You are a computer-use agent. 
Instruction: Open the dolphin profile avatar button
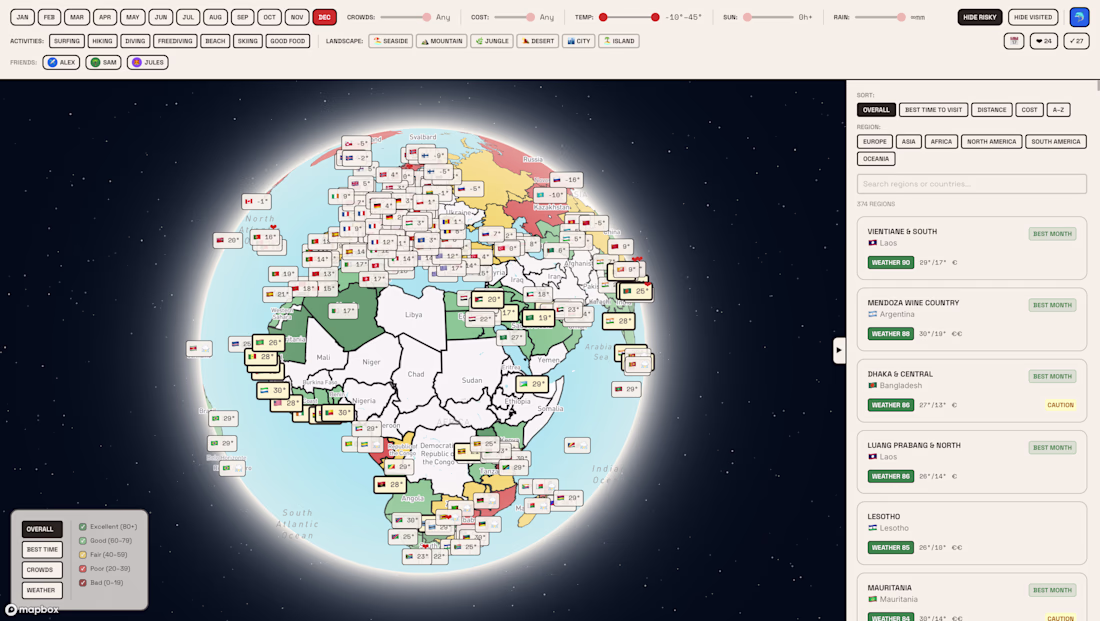coord(1079,17)
